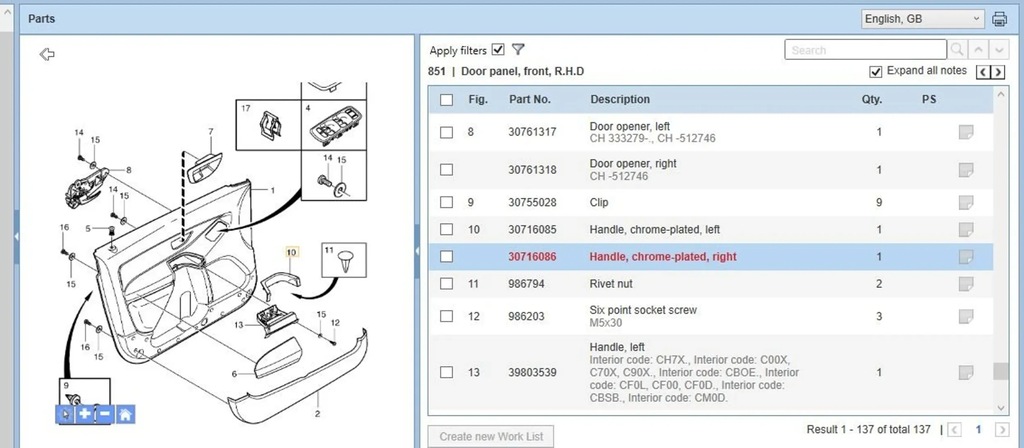Sort by Fig. column header
Image resolution: width=1024 pixels, height=448 pixels.
pos(478,99)
